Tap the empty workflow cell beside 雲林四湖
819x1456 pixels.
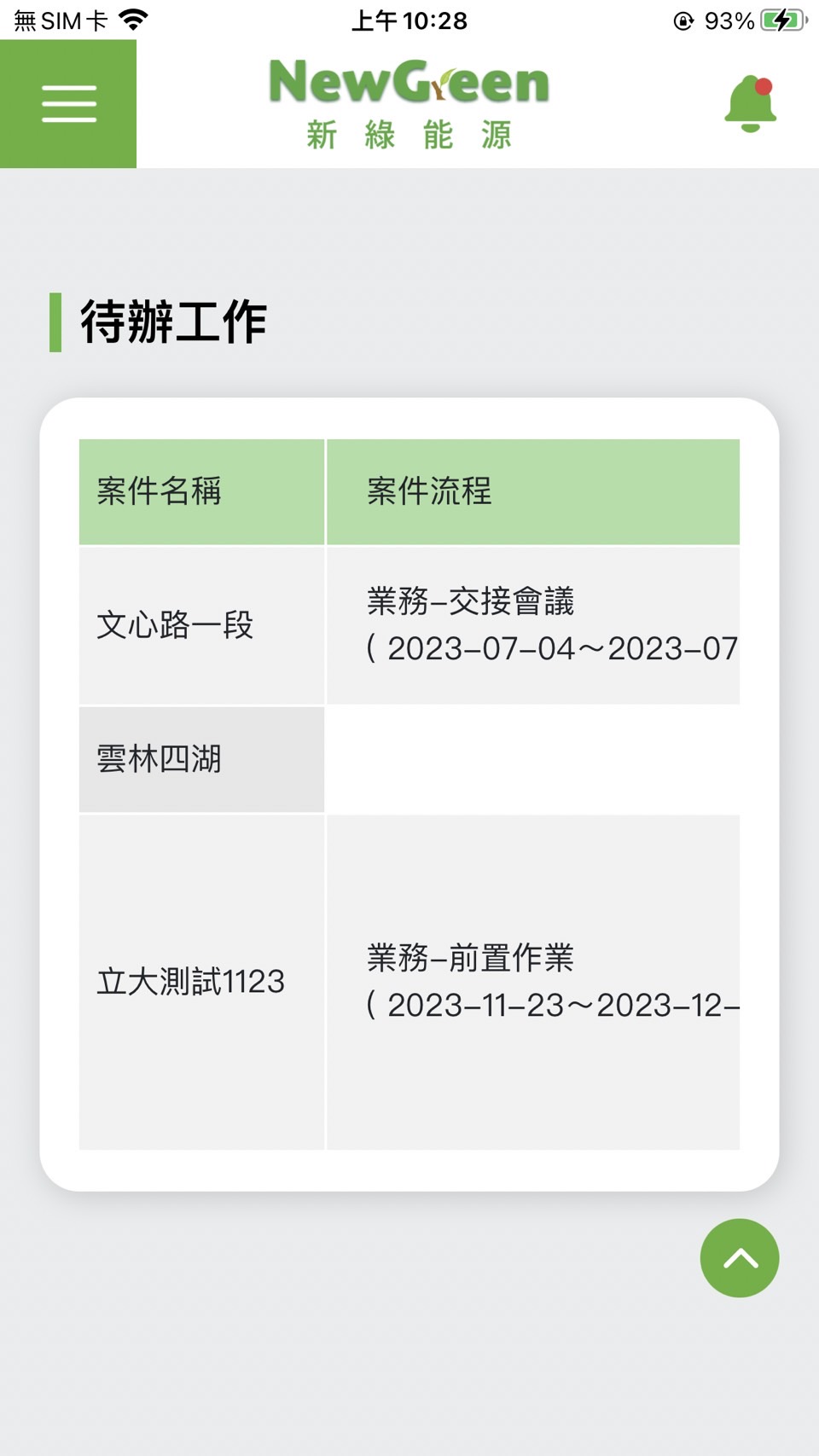click(x=532, y=759)
